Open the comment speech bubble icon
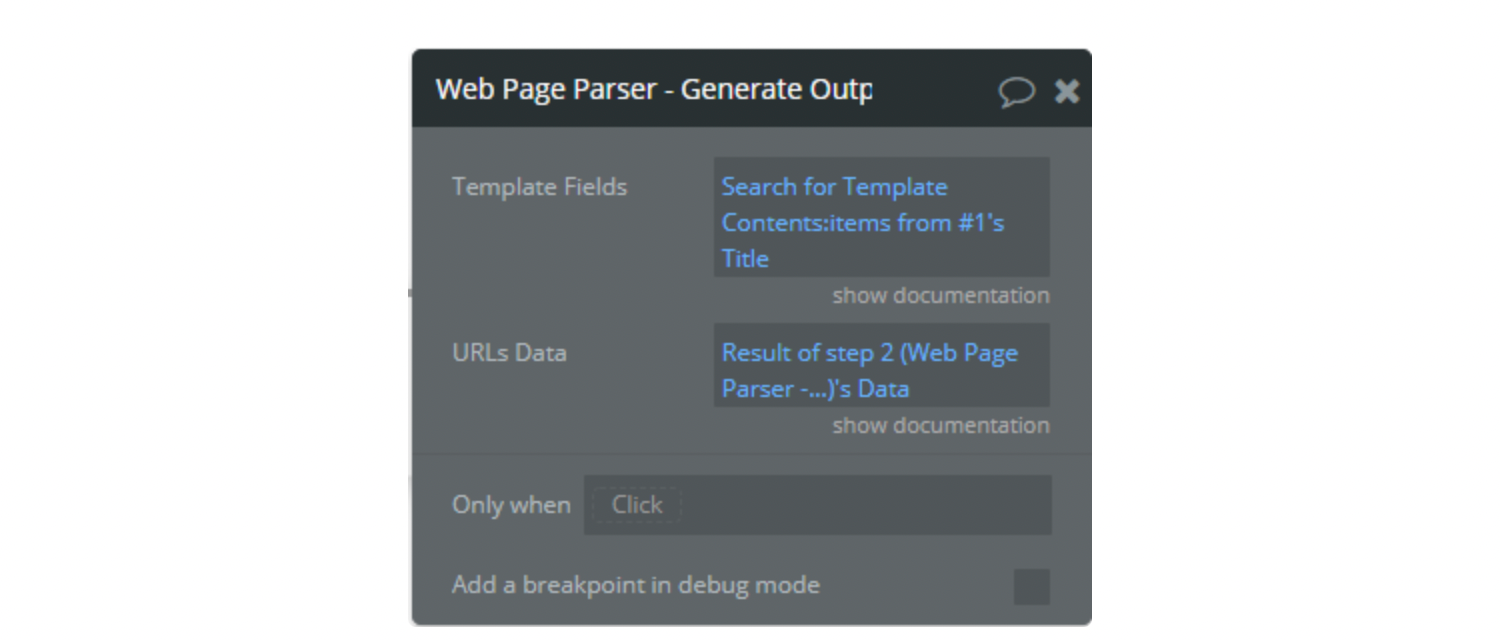This screenshot has width=1500, height=640. [1016, 92]
